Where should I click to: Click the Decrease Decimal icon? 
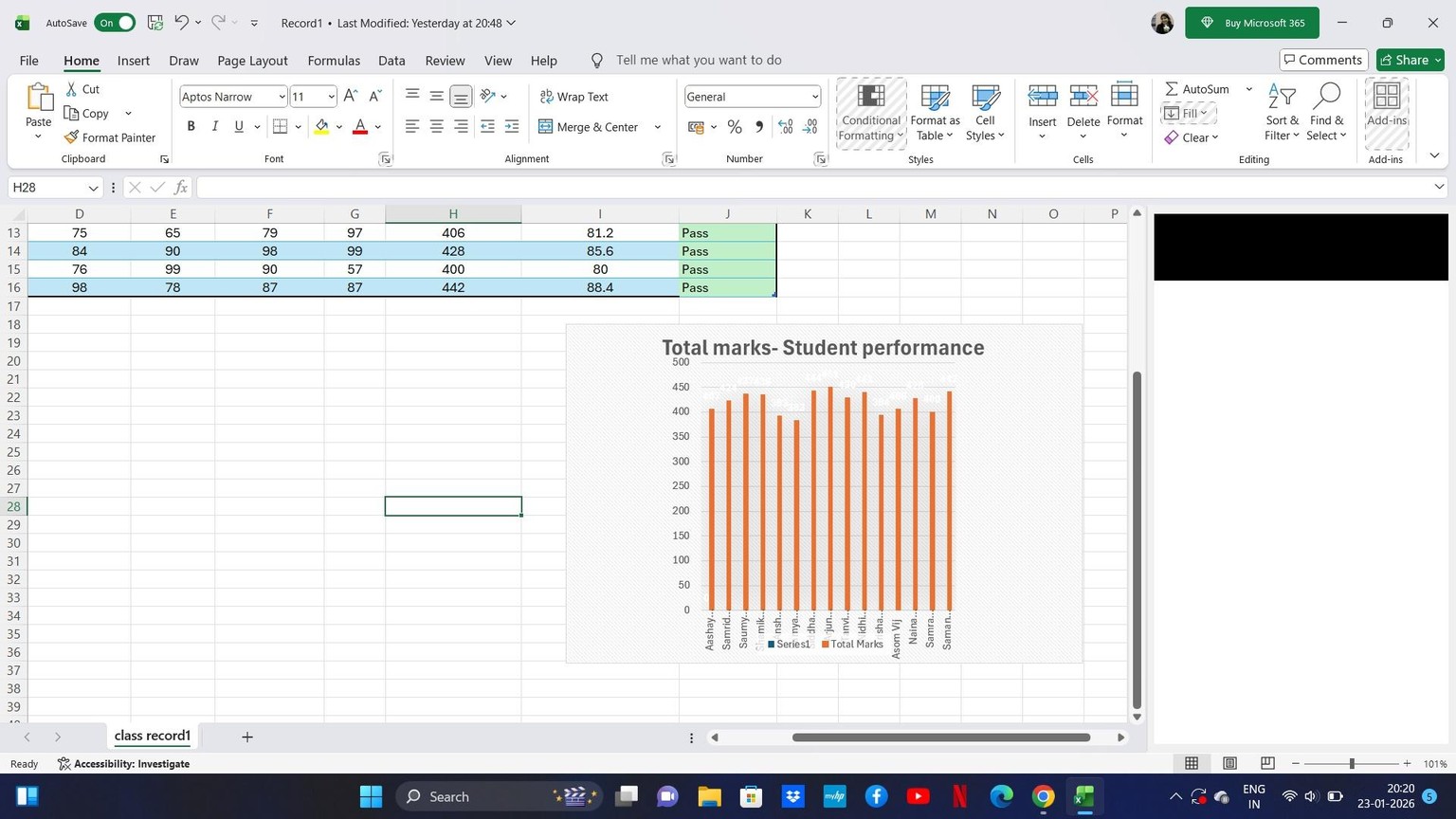(810, 127)
